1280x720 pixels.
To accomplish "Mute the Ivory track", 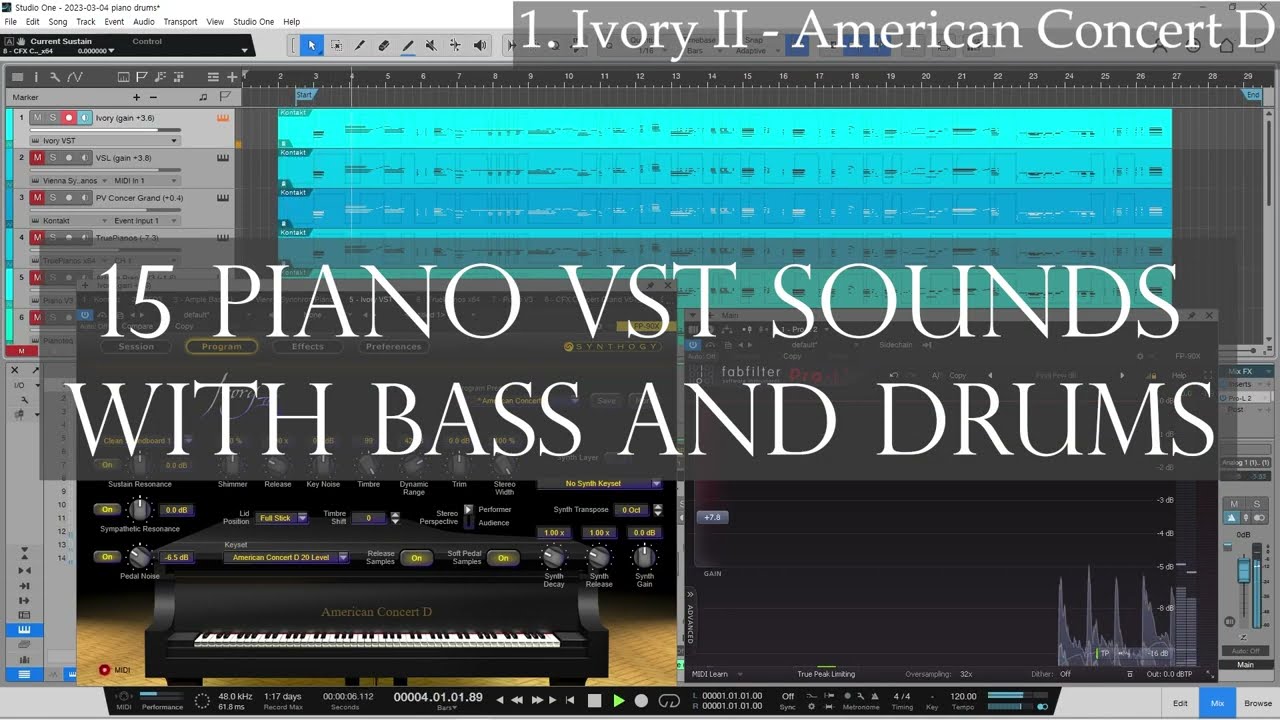I will coord(37,118).
